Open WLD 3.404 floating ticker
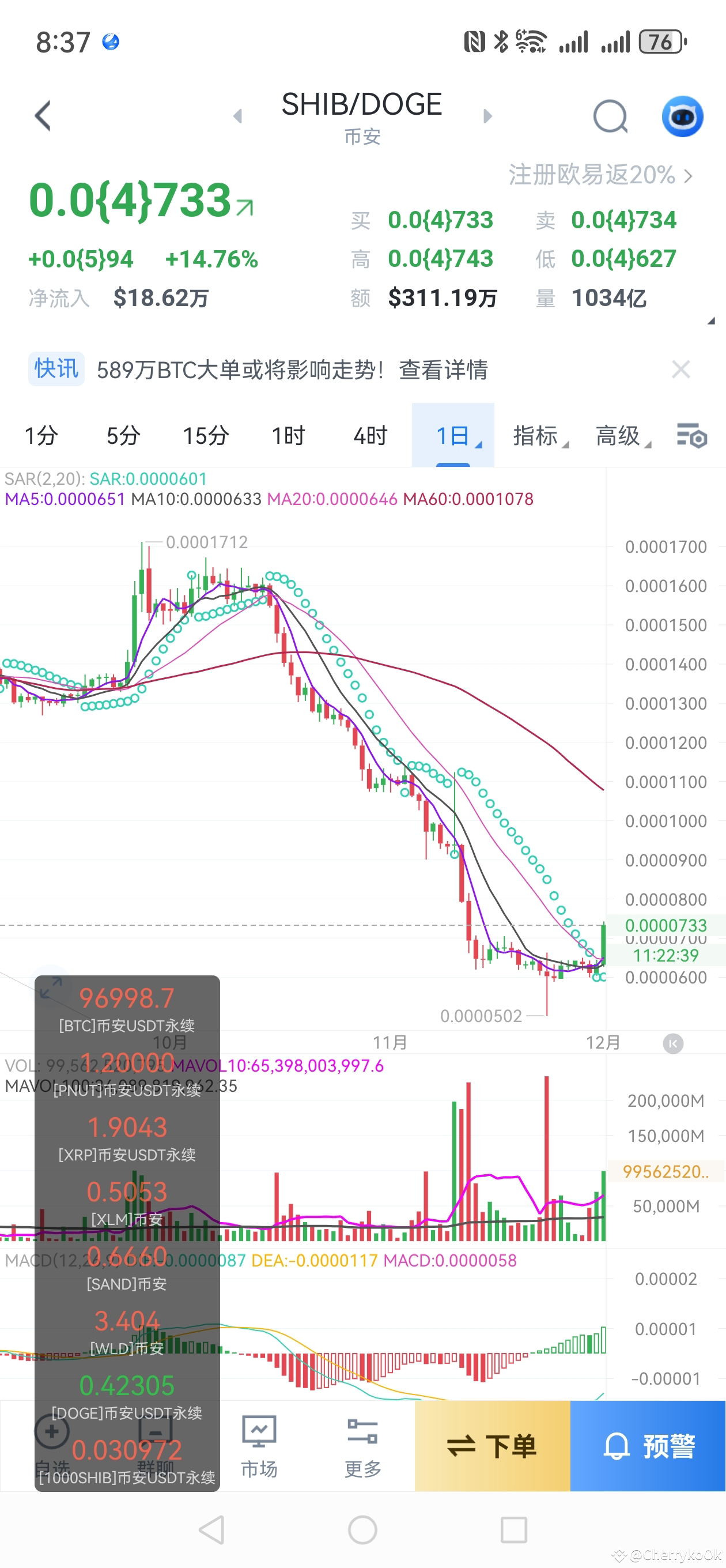Viewport: 726px width, 1568px height. [127, 1332]
